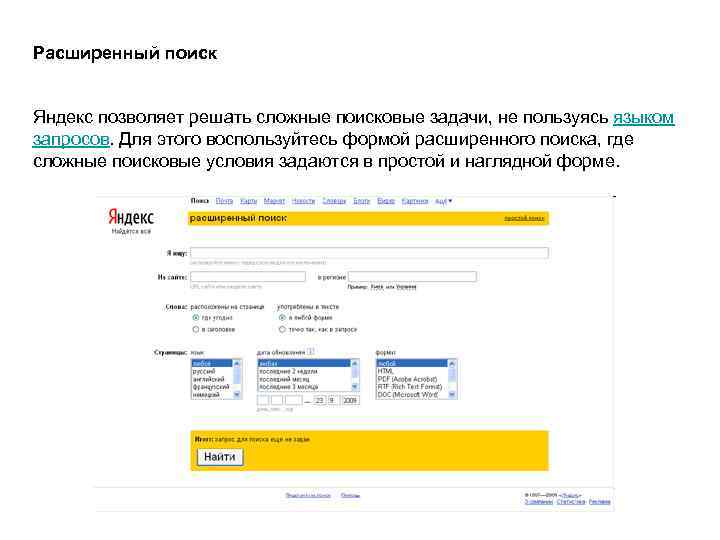720x540 pixels.
Task: Choose PDF (Adobe Acrobat) format
Action: [x=412, y=379]
